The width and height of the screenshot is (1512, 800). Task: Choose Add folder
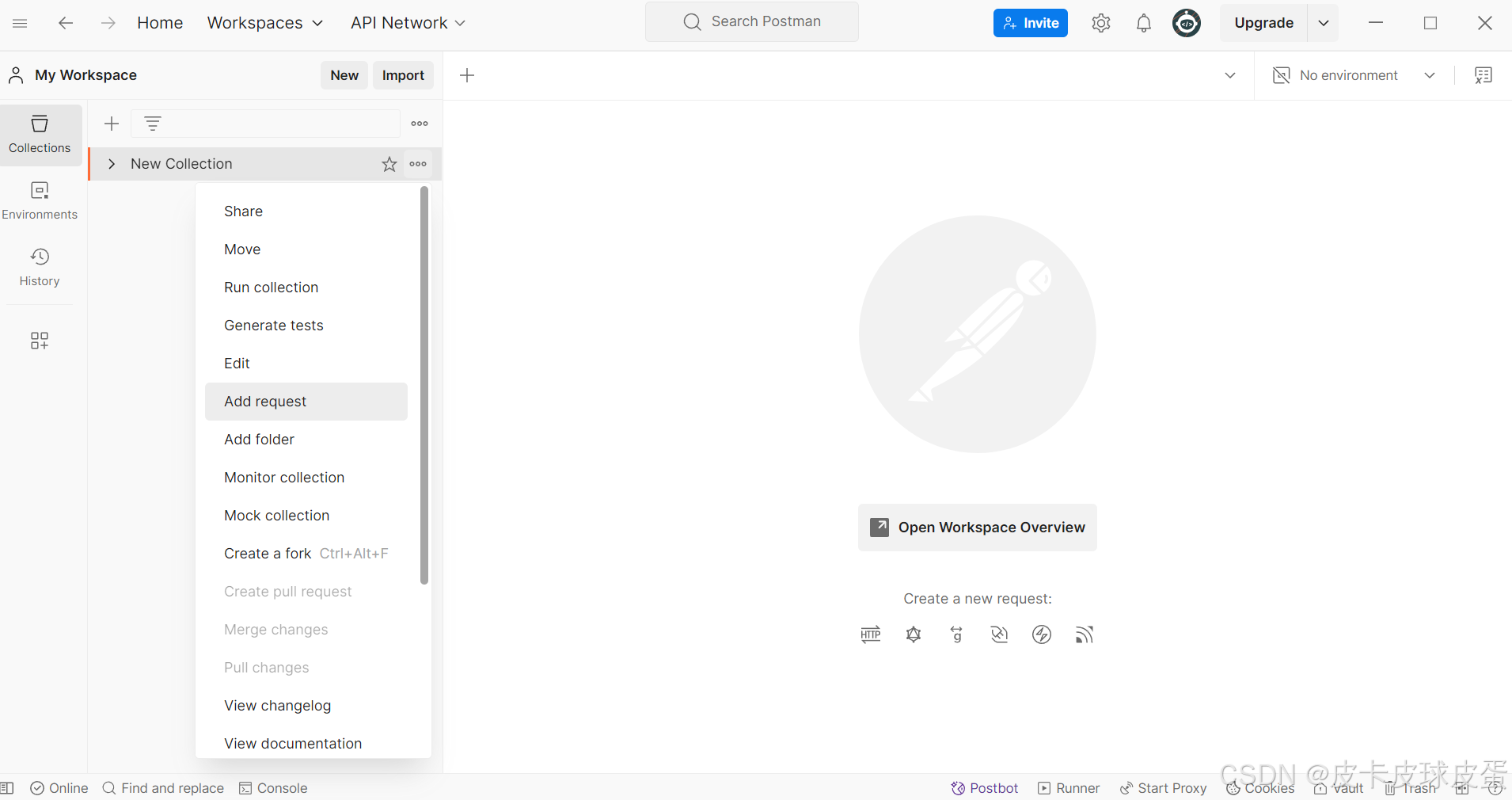coord(306,440)
